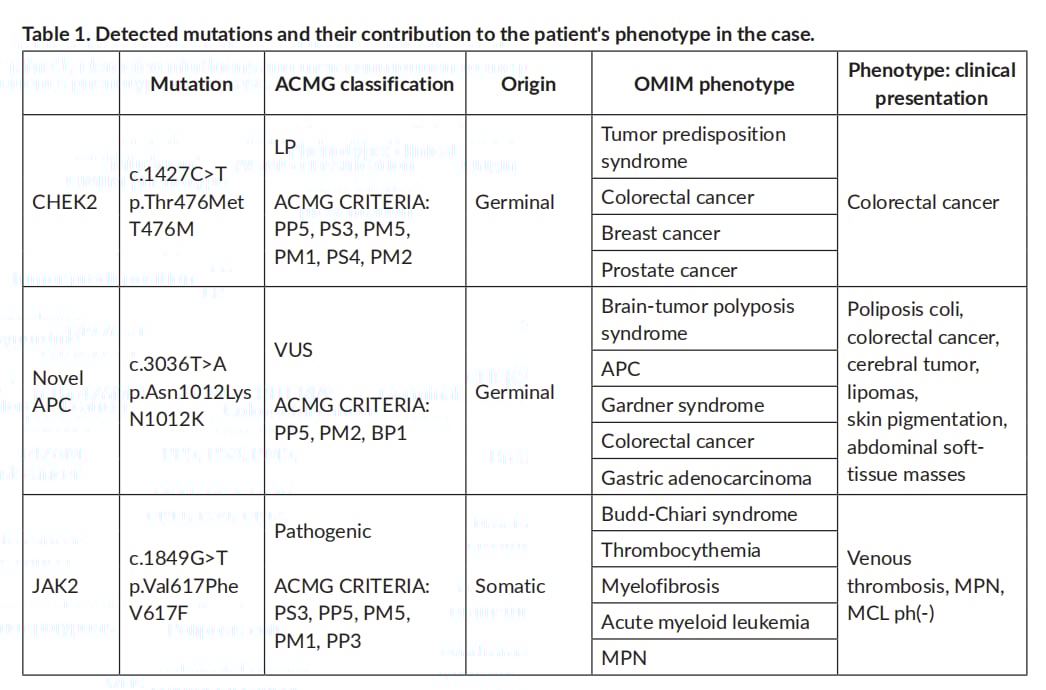The image size is (1046, 690).
Task: Select the VUS classification text
Action: click(293, 350)
